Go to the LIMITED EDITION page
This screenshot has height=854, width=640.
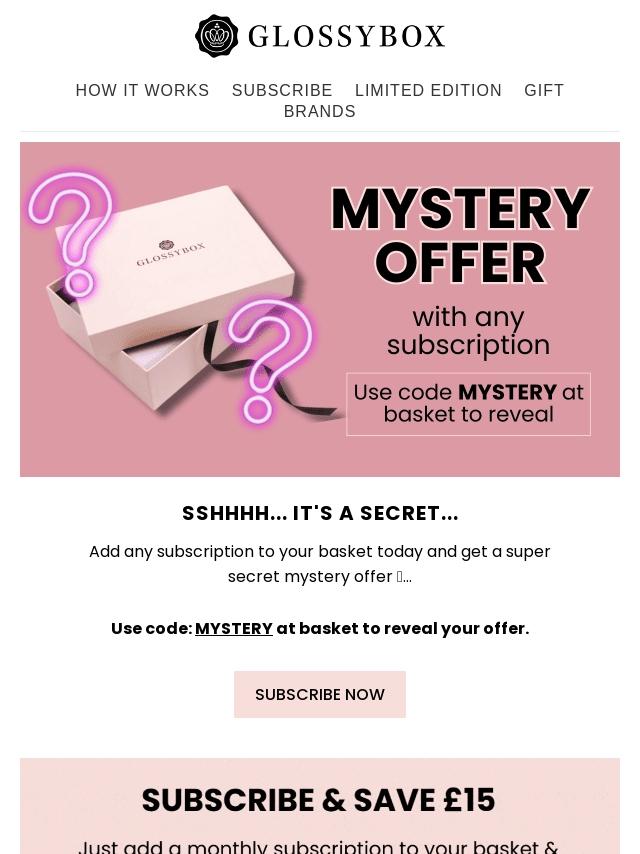(428, 90)
